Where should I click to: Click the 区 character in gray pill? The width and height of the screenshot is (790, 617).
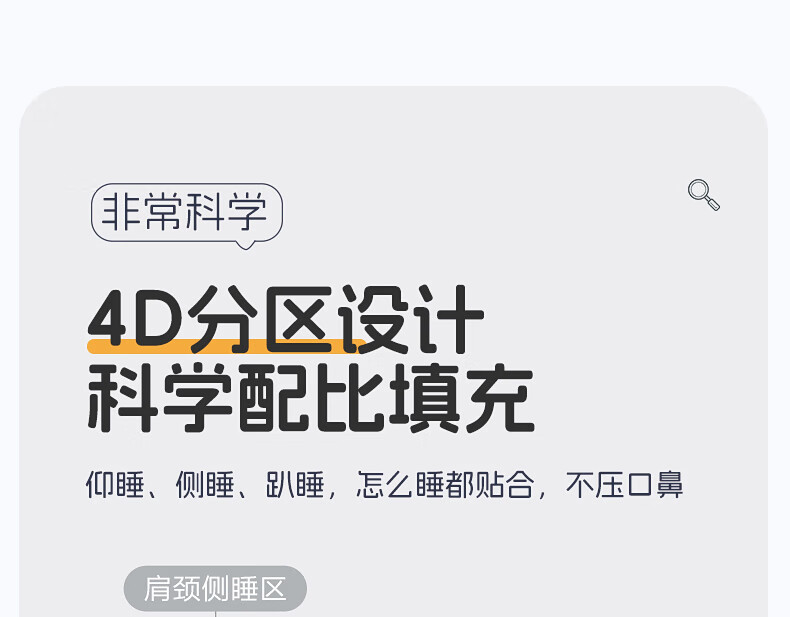click(274, 588)
